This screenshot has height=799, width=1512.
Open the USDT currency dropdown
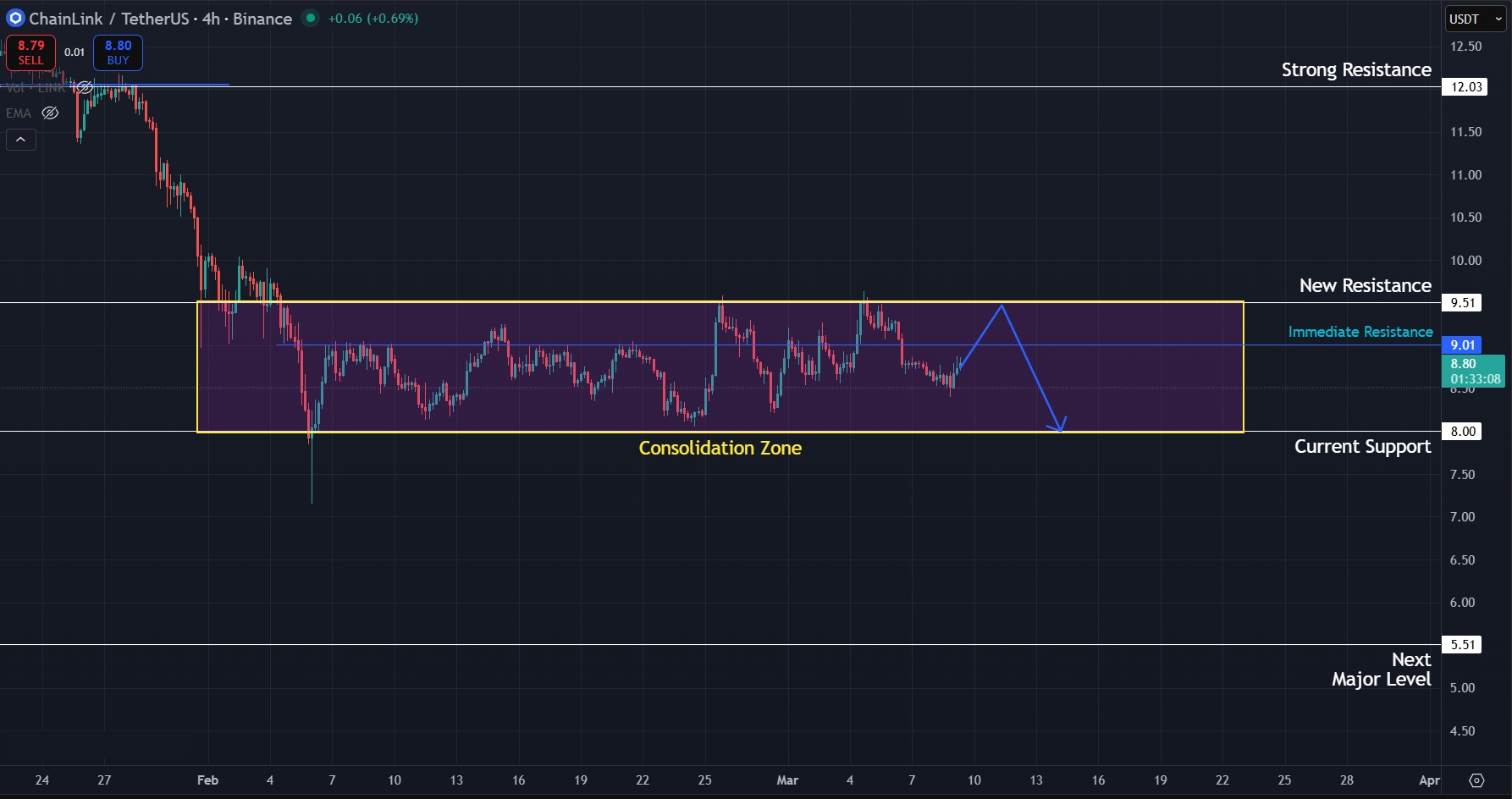[x=1474, y=19]
